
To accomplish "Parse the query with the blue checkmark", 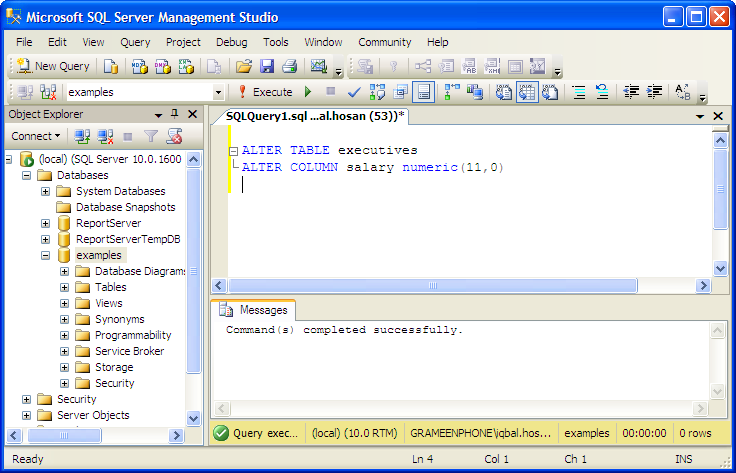I will point(354,92).
